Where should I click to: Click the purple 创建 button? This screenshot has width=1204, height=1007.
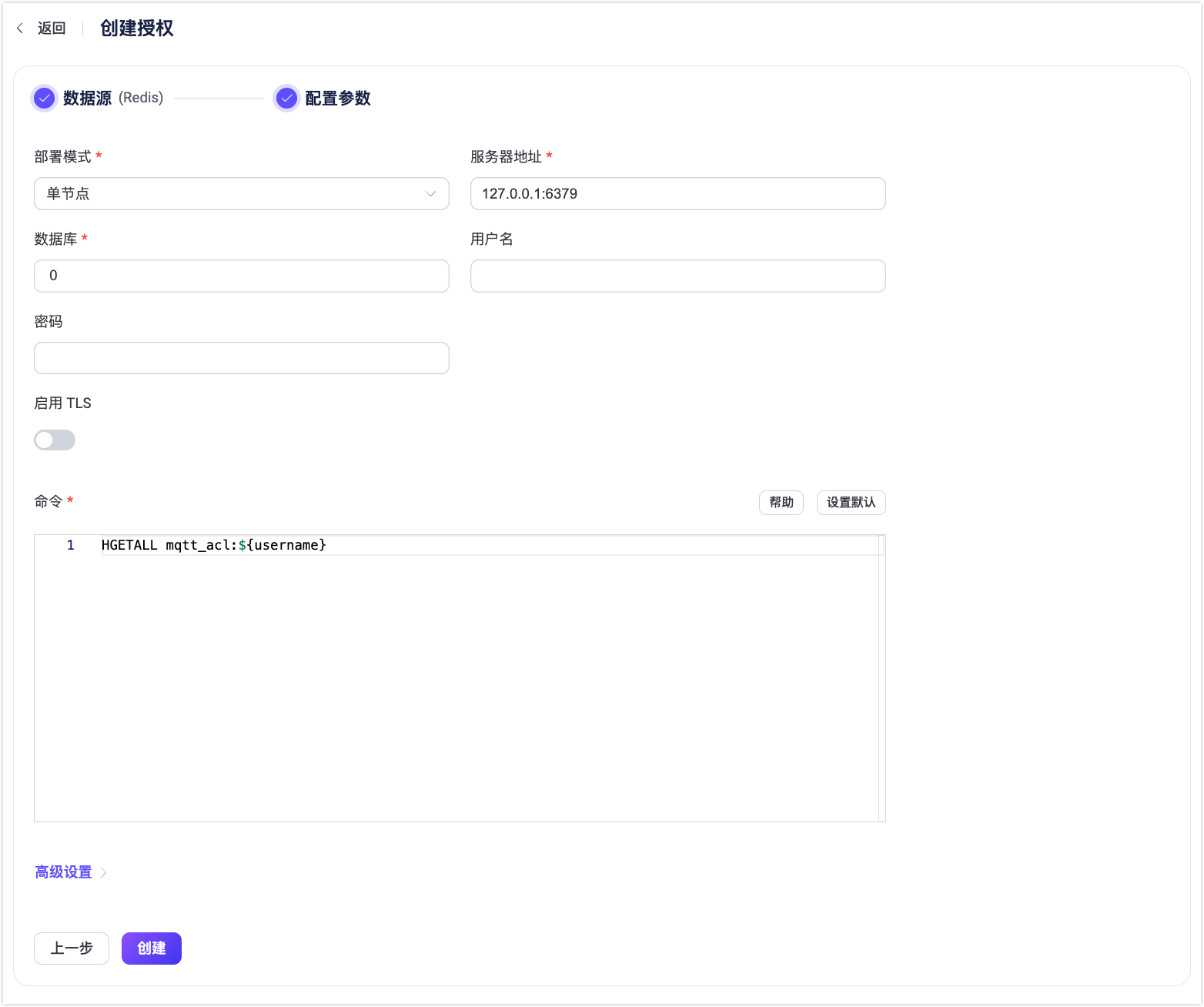tap(151, 948)
